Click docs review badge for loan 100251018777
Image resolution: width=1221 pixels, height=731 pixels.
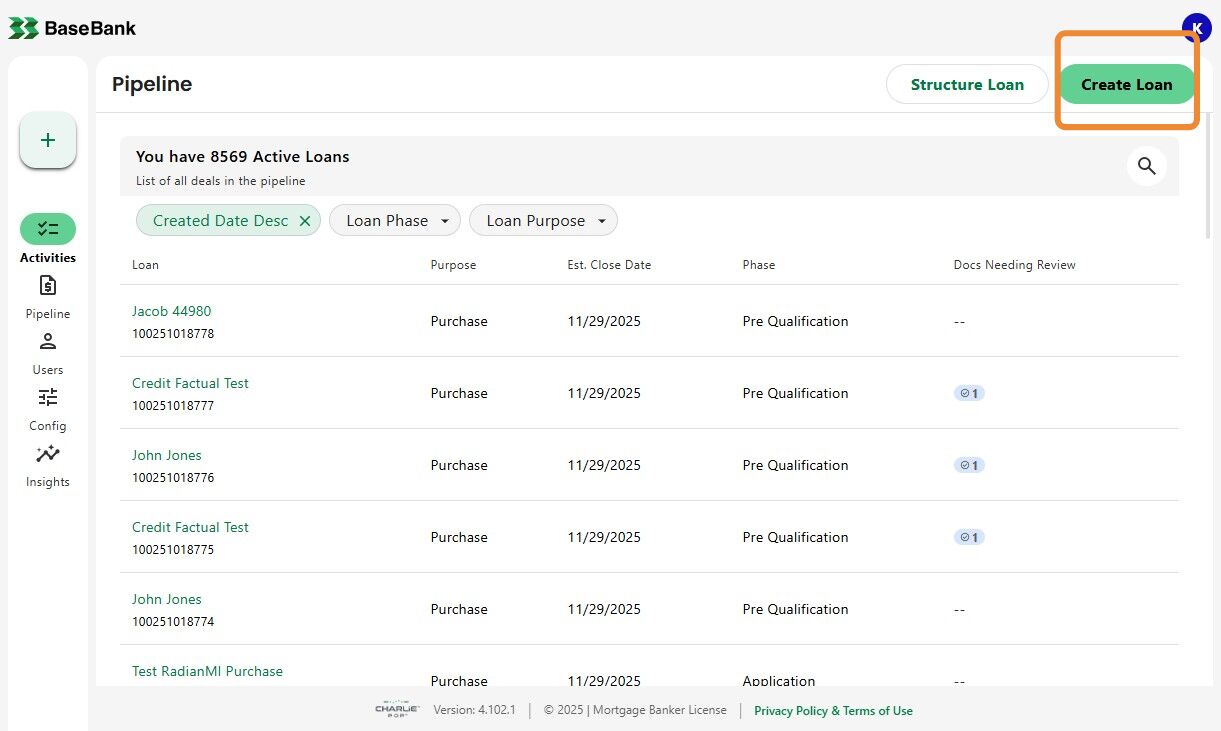tap(969, 393)
